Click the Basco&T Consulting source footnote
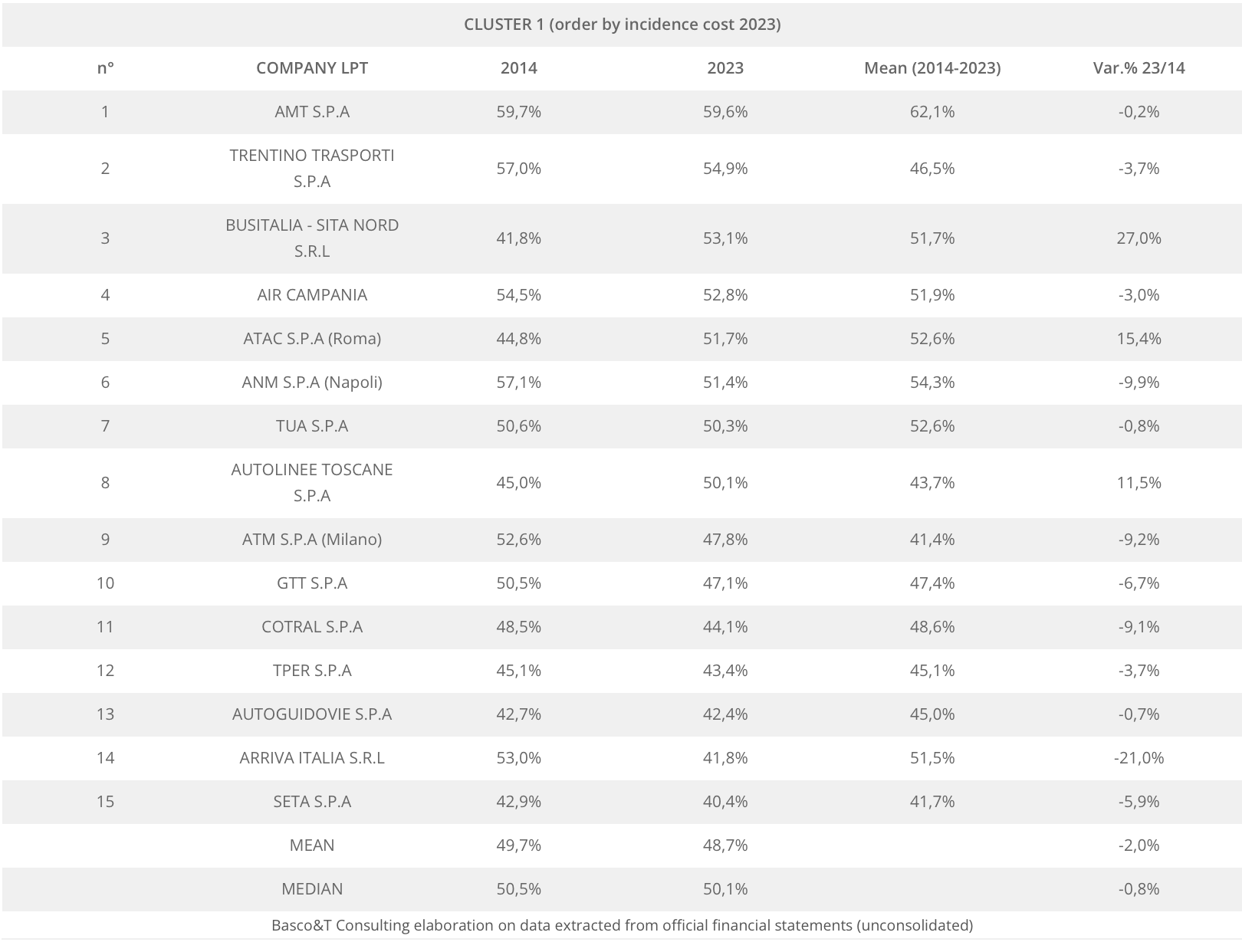 coord(622,924)
